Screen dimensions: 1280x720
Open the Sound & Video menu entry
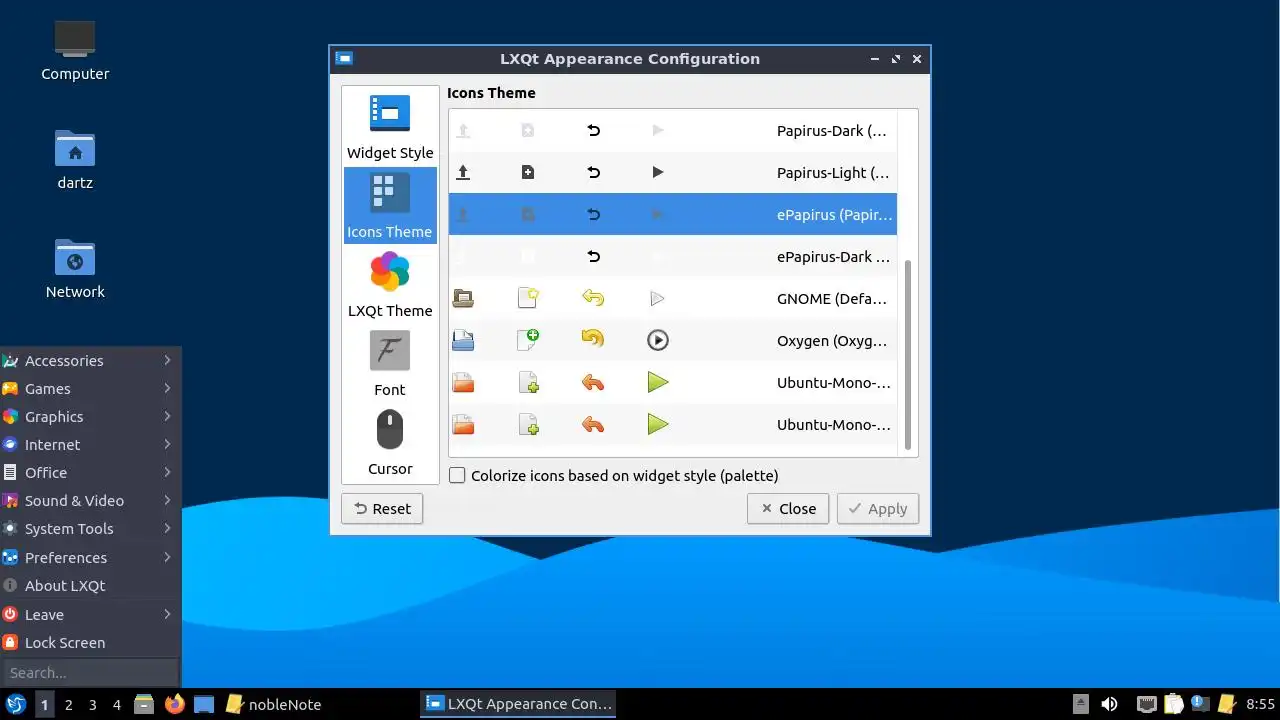tap(90, 500)
